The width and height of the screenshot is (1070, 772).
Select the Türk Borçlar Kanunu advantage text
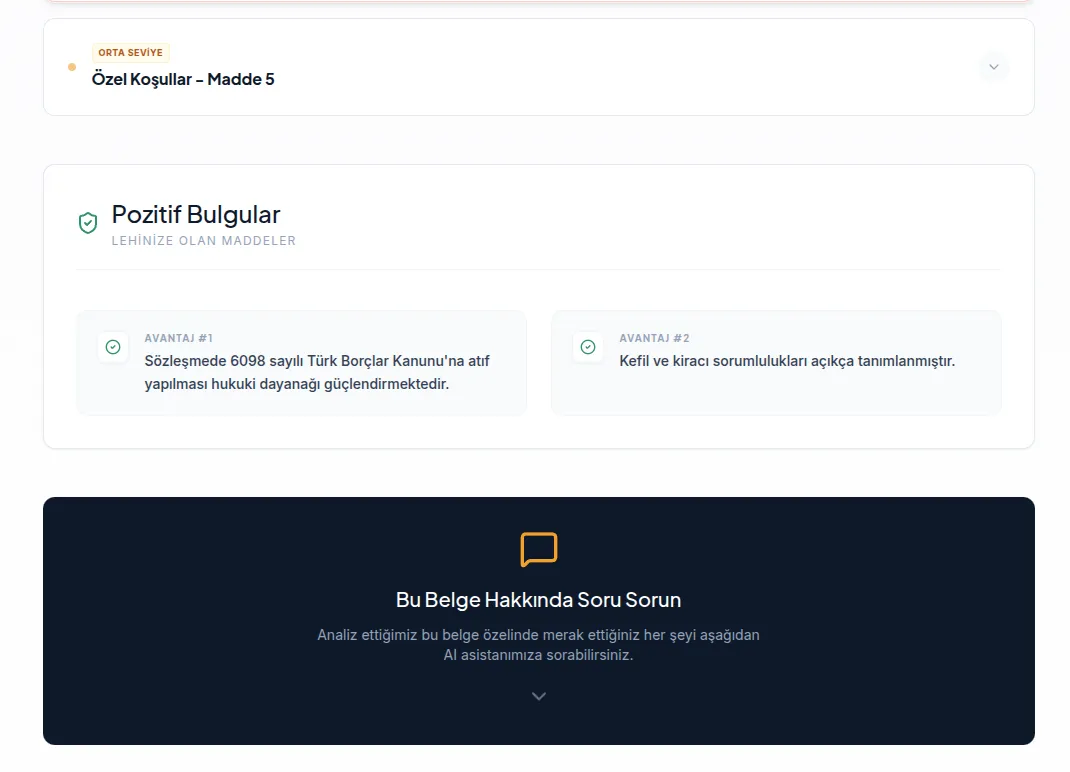click(x=316, y=372)
